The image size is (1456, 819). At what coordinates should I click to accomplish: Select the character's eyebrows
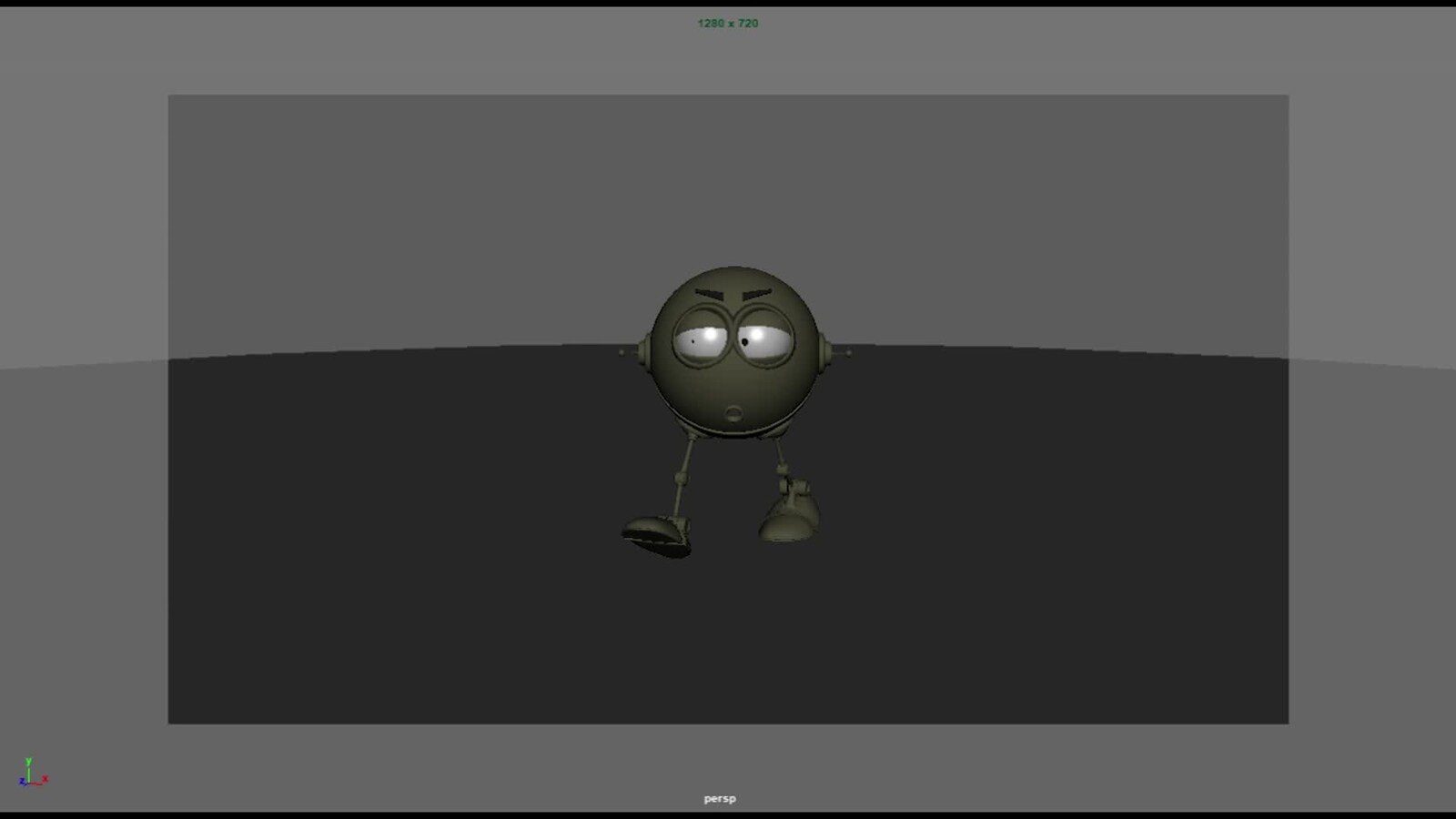(733, 295)
